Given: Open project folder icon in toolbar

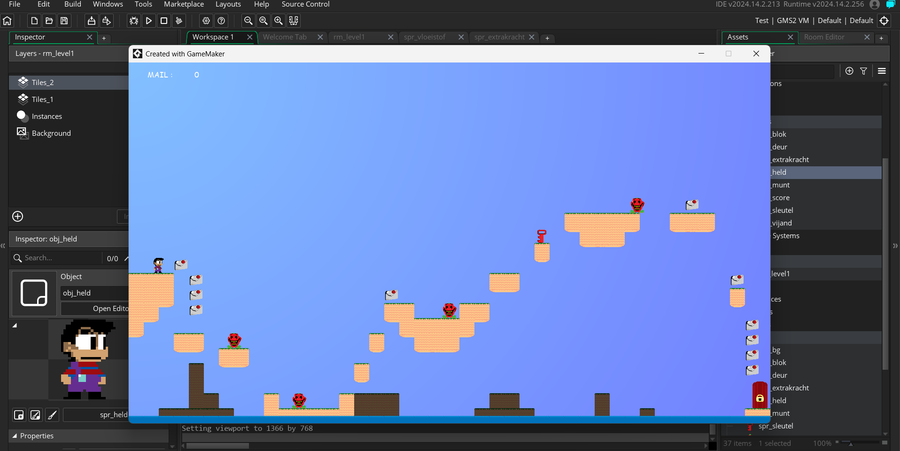Looking at the screenshot, I should pos(49,21).
